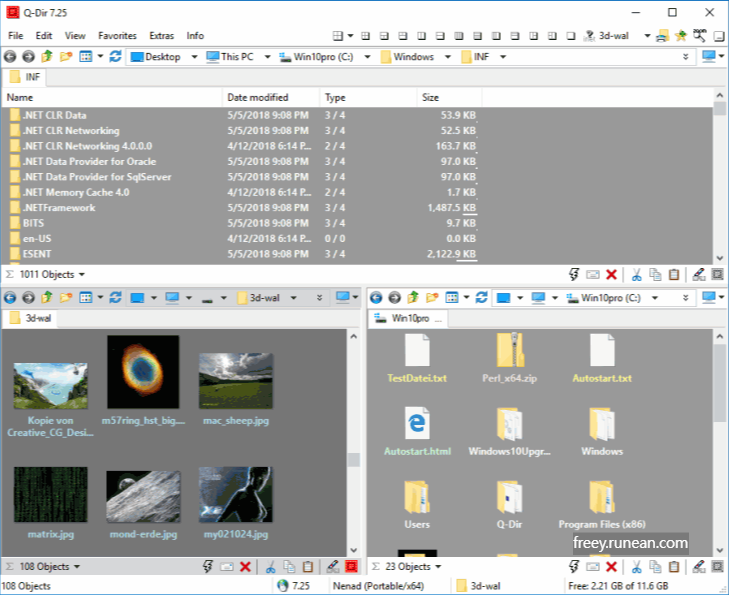Select the .NETFramework folder row
729x595 pixels.
point(357,208)
